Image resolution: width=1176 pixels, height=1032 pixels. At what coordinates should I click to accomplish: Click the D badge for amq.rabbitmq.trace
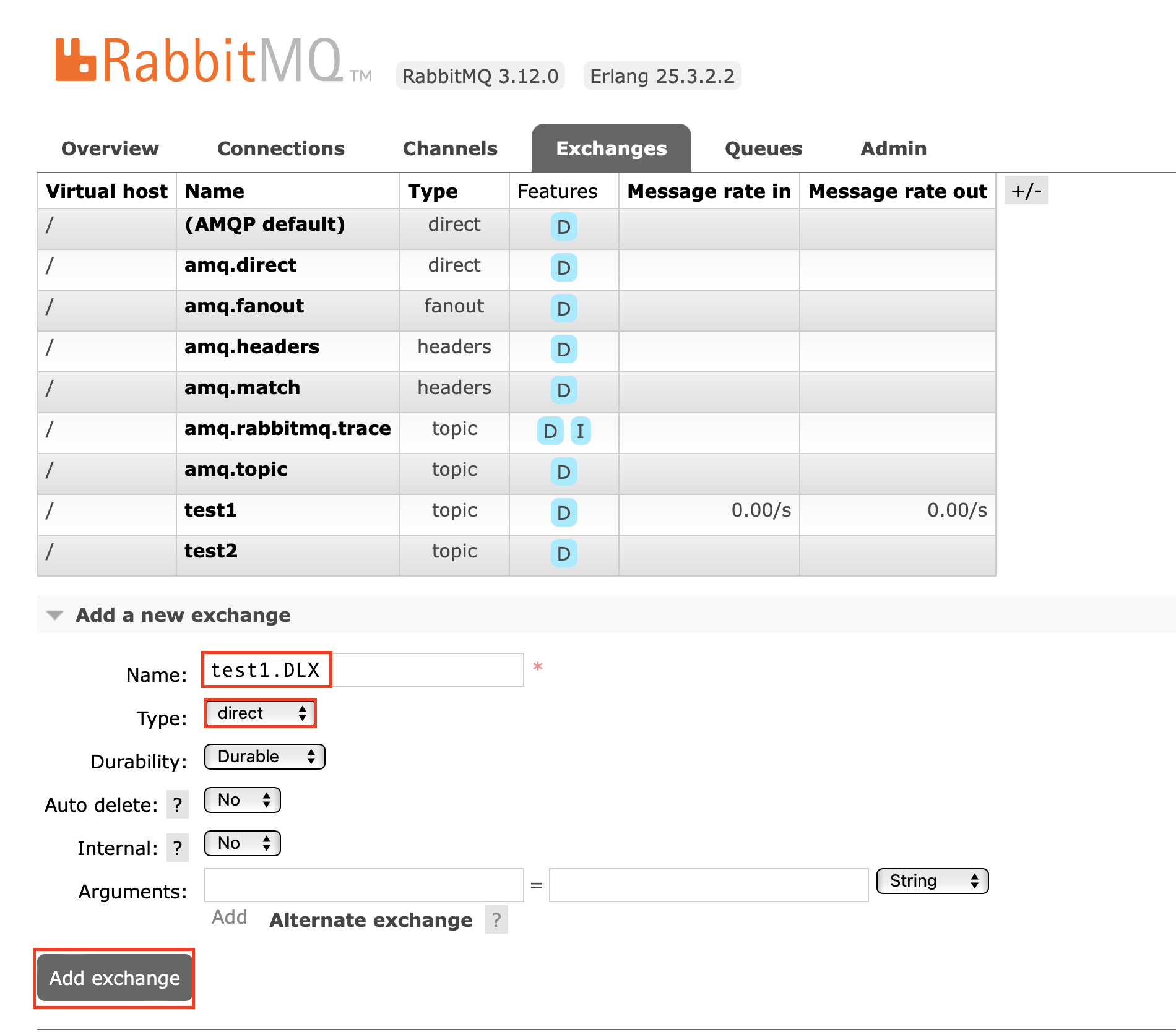(550, 431)
